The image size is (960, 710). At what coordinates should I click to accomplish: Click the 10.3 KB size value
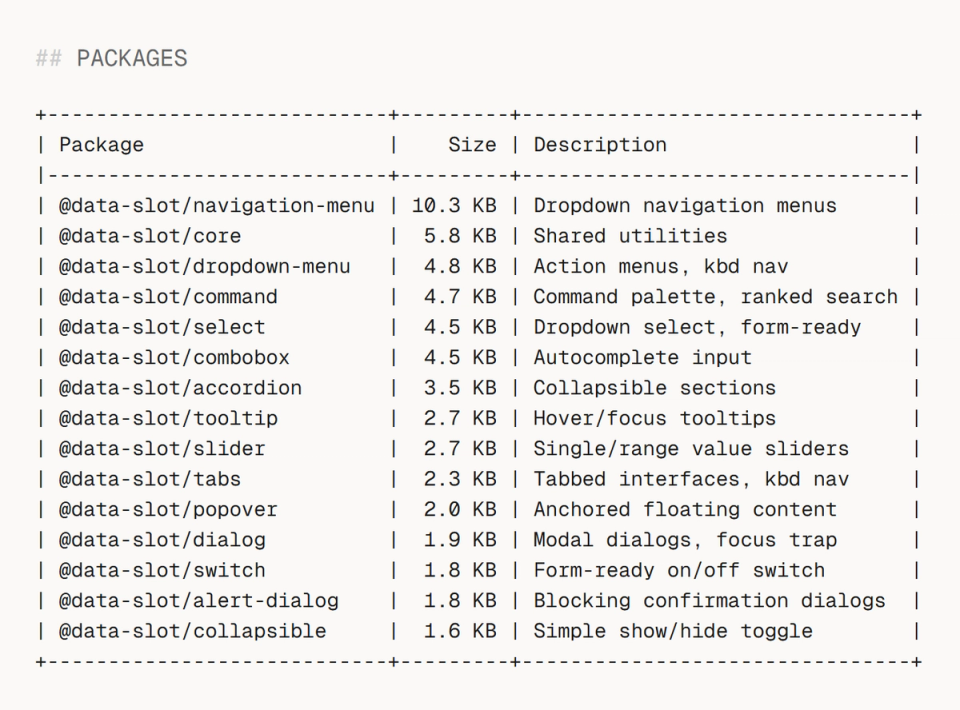coord(454,206)
